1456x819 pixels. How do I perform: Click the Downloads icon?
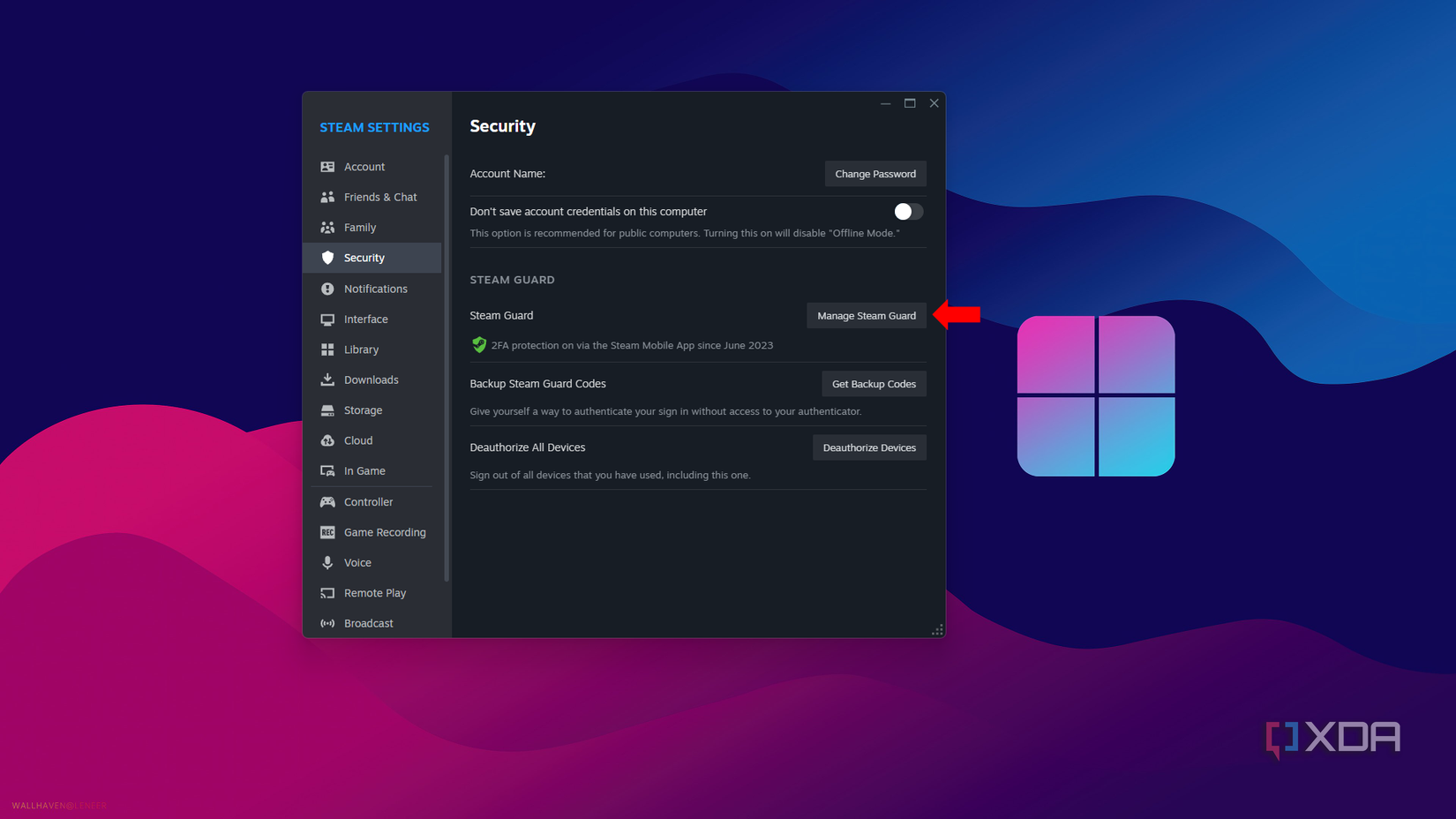(x=327, y=379)
